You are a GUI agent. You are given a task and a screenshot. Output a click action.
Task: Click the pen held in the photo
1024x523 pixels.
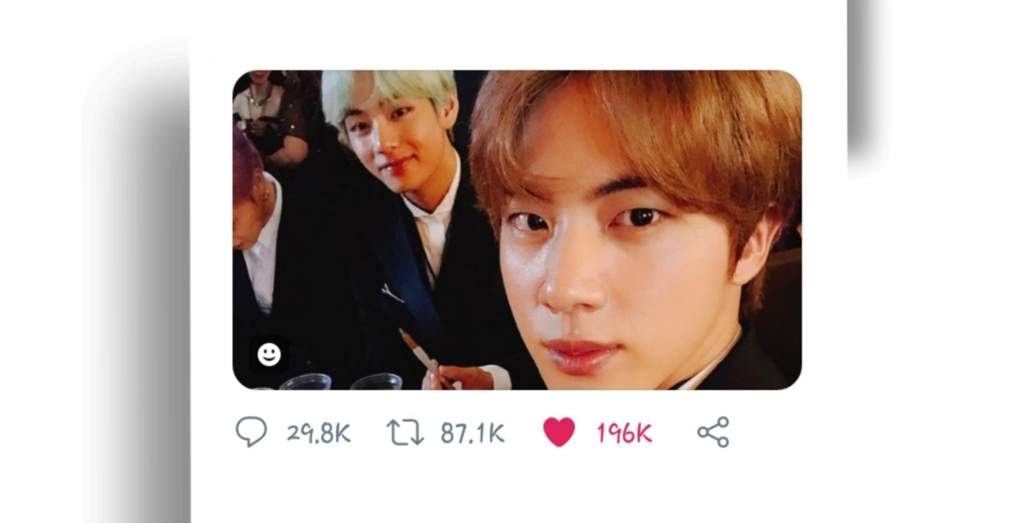418,353
